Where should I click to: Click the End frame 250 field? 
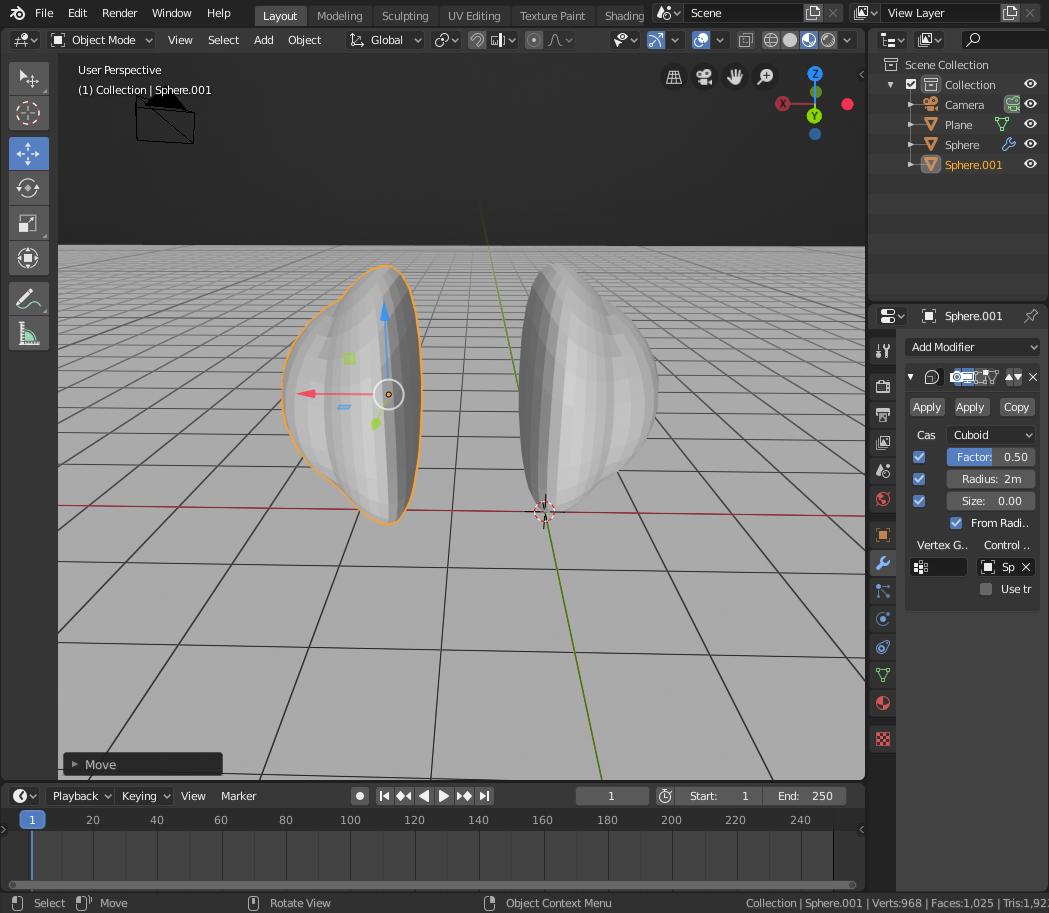[x=805, y=796]
